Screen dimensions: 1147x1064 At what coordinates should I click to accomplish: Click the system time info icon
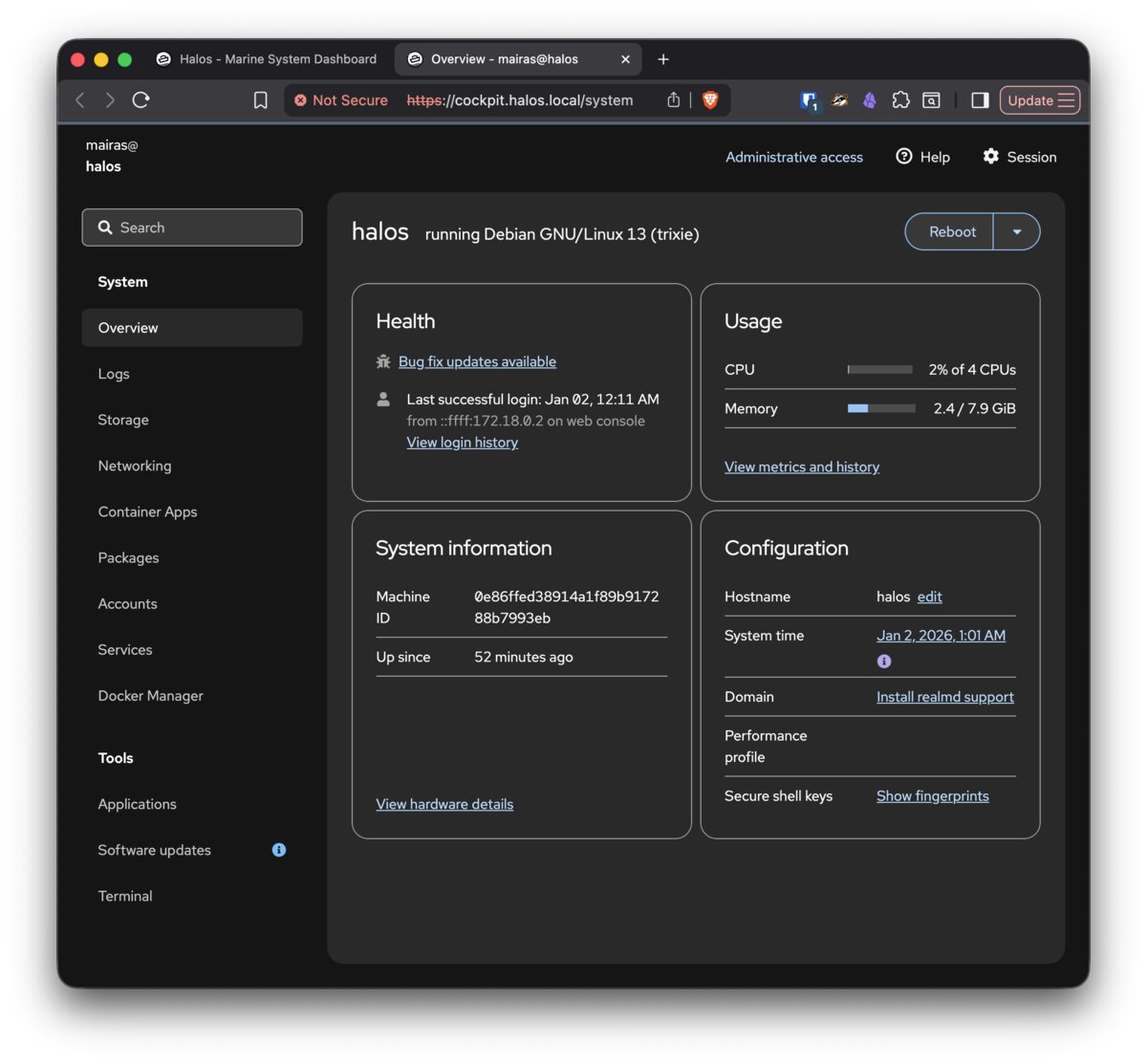(x=884, y=662)
